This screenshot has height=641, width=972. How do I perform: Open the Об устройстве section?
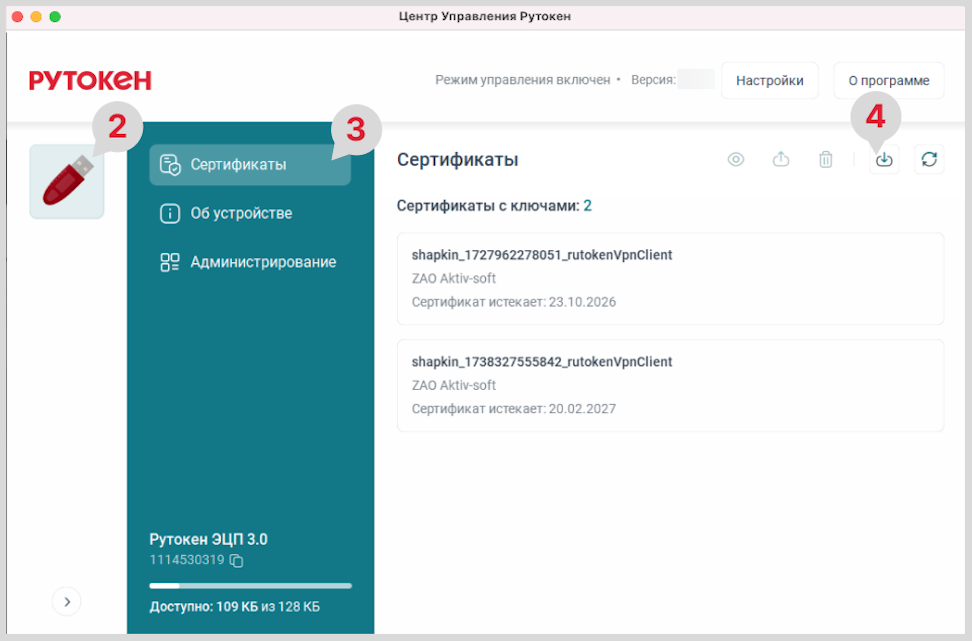(241, 213)
